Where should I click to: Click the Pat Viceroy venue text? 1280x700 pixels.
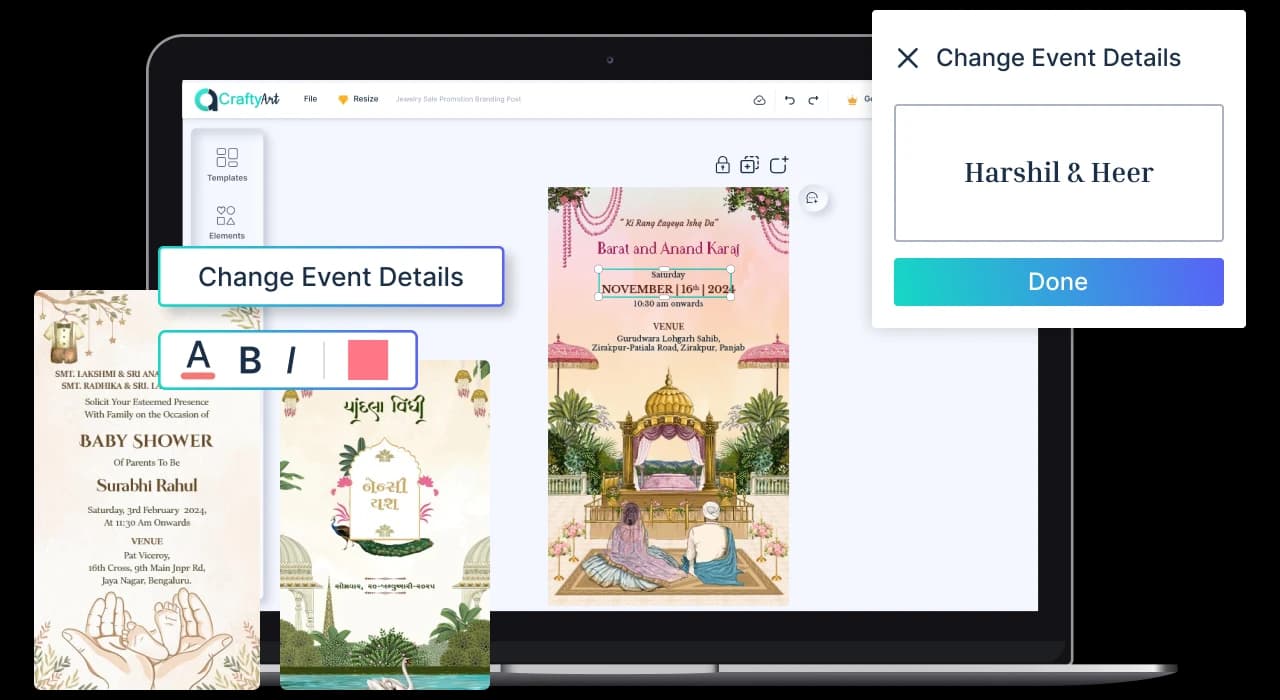click(146, 554)
